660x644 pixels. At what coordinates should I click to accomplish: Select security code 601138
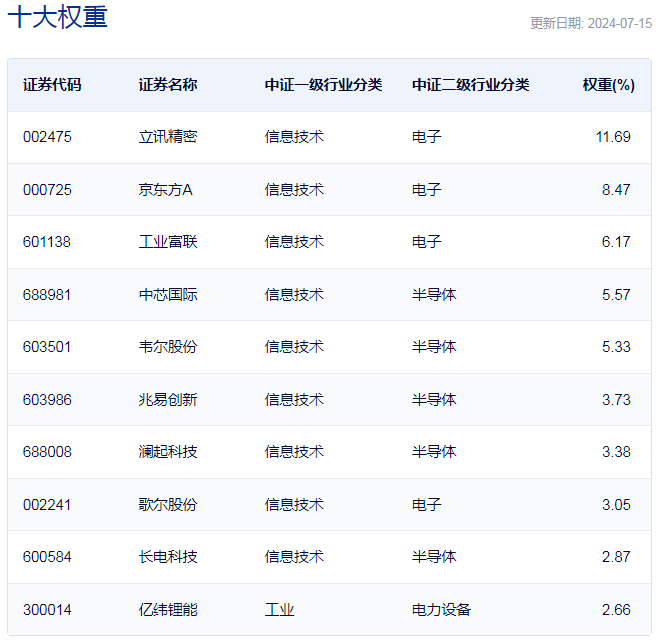click(x=47, y=242)
